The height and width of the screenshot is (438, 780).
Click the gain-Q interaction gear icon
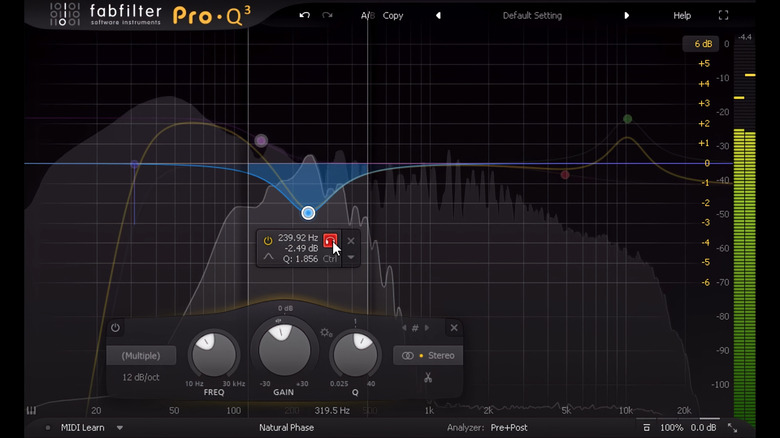[x=325, y=332]
